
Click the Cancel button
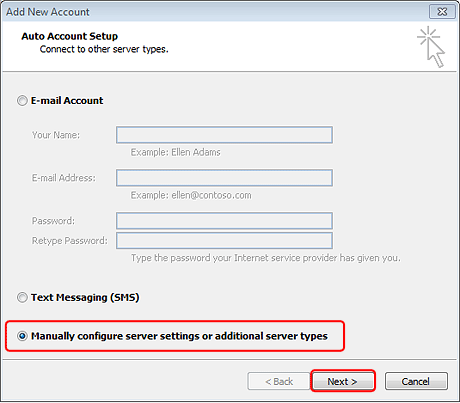[x=416, y=381]
